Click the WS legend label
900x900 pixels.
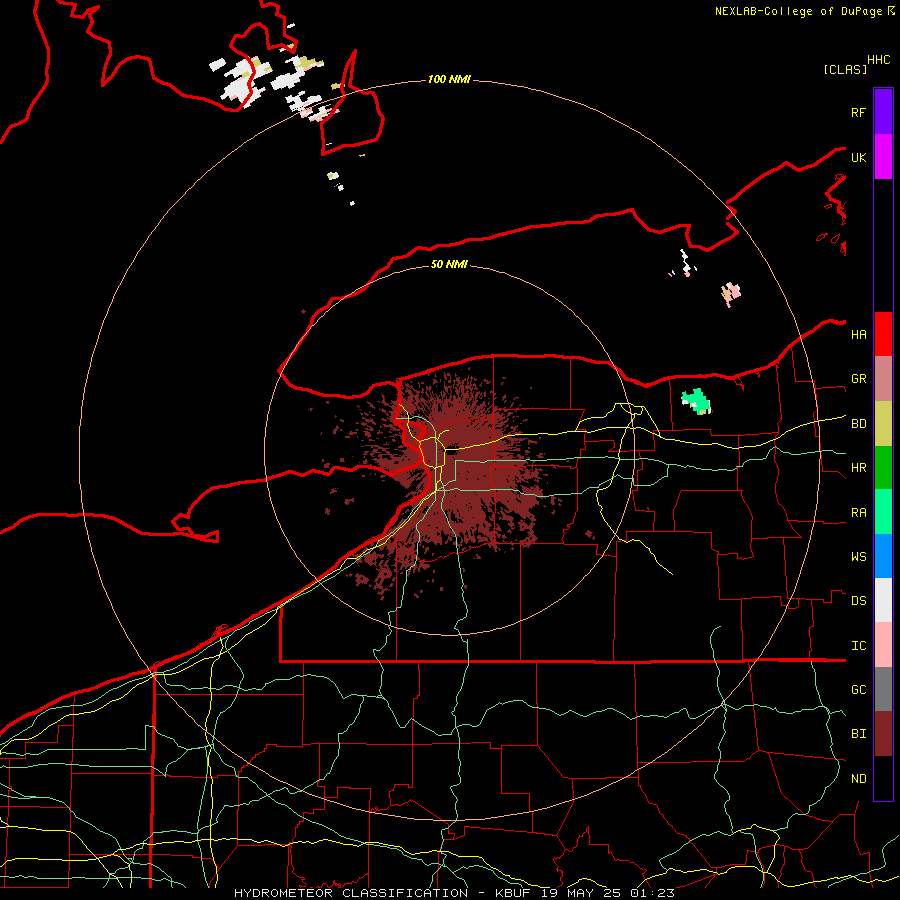click(858, 557)
